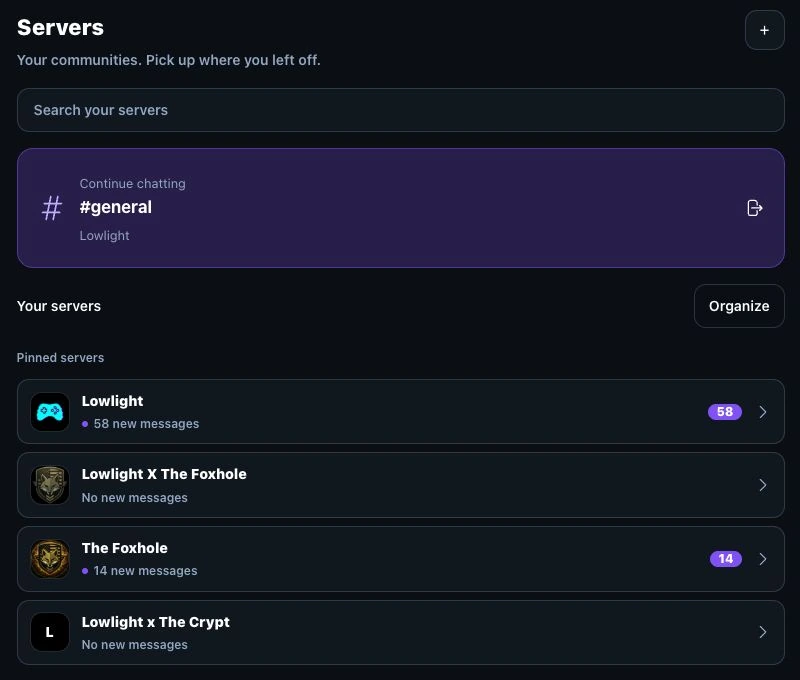Click the 58 unread badge on Lowlight
This screenshot has height=680, width=800.
point(724,412)
